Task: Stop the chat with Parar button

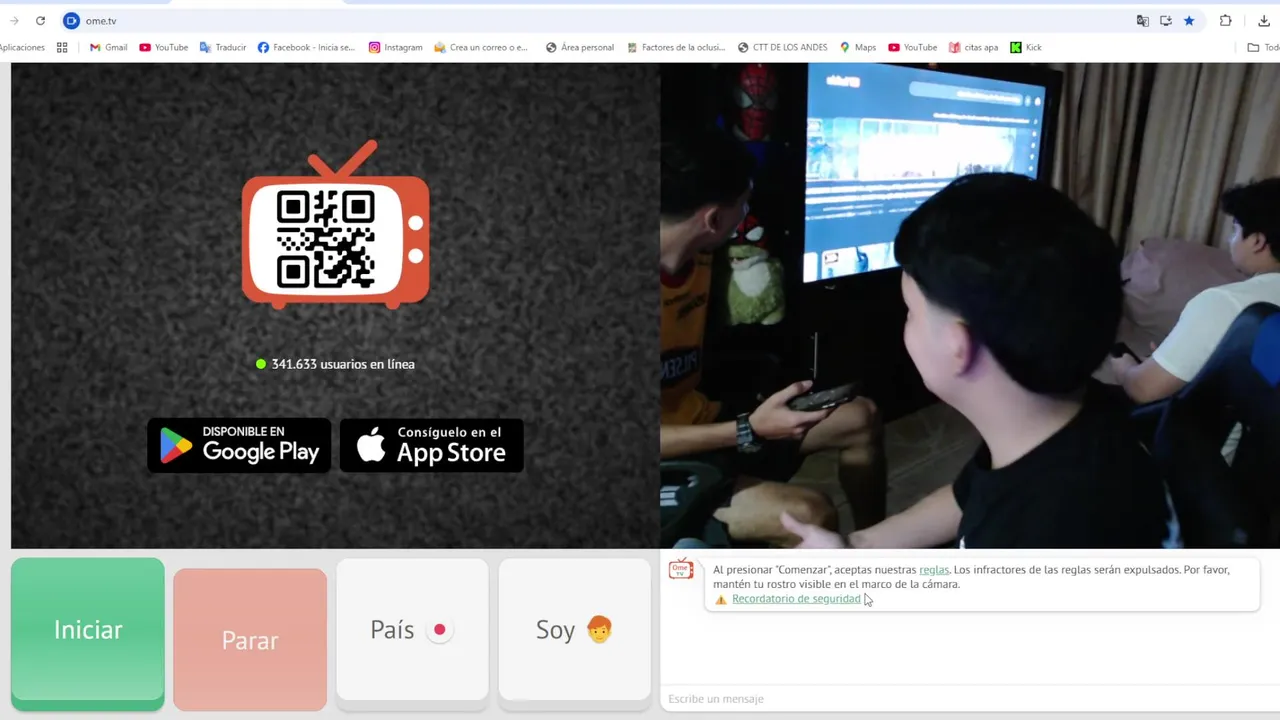Action: [250, 639]
